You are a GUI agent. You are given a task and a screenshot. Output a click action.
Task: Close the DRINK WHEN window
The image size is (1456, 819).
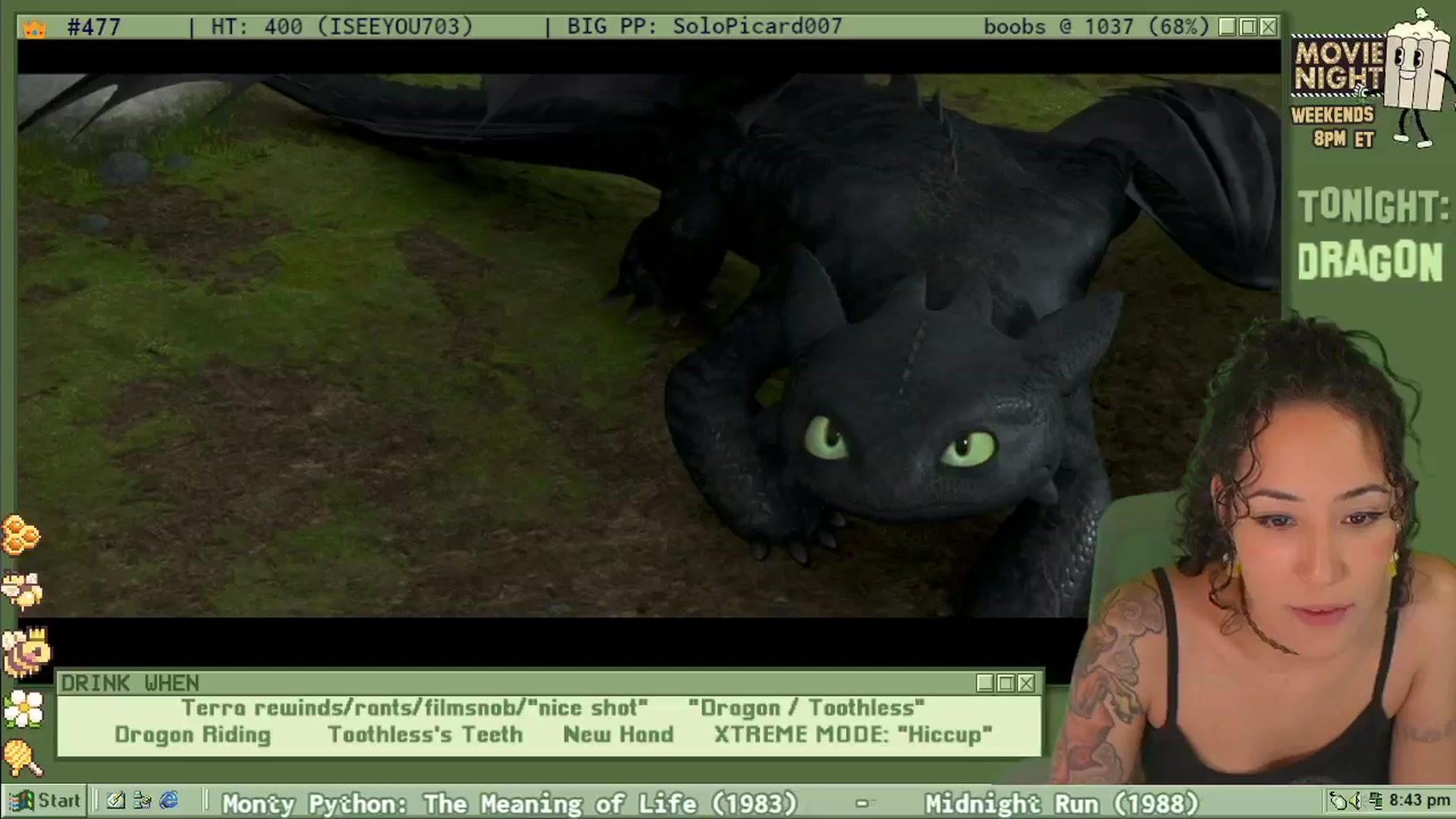(1026, 683)
